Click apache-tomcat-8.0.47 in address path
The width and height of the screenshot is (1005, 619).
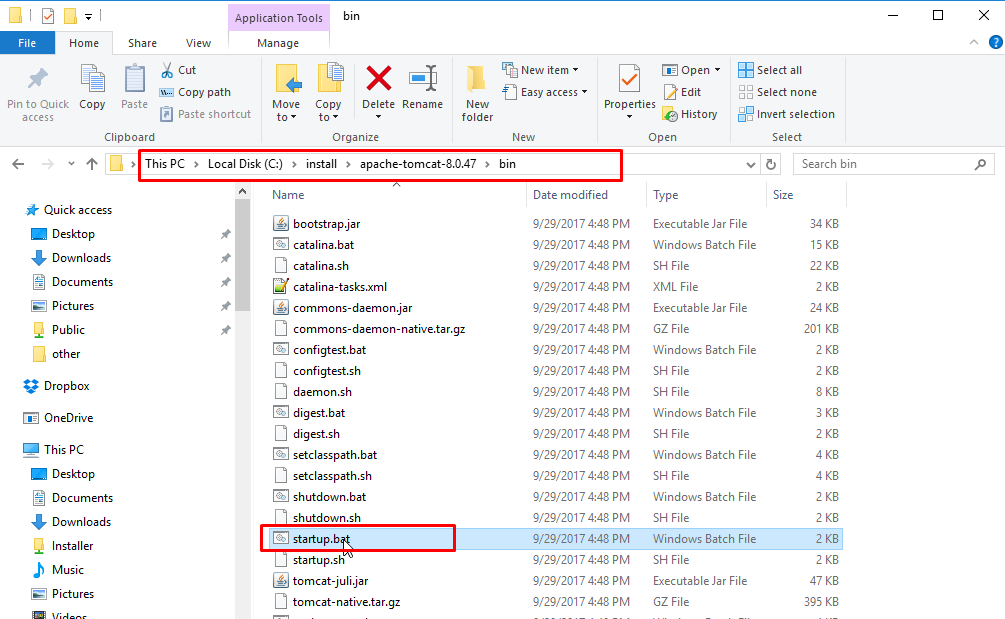(x=418, y=164)
